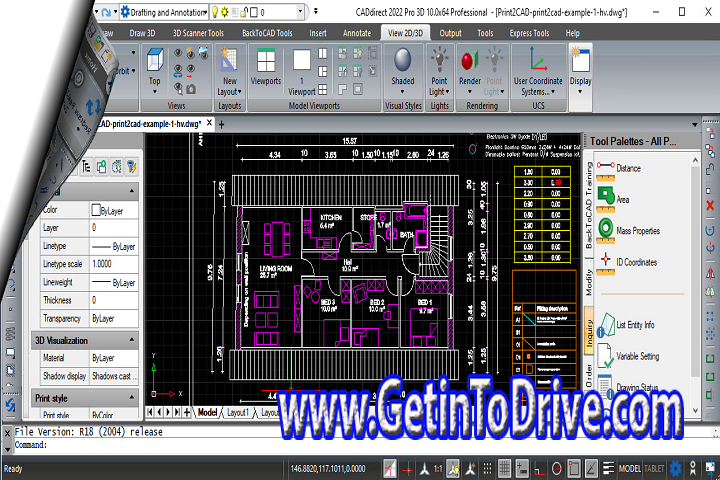Viewport: 720px width, 480px height.
Task: Toggle grid display in status bar
Action: pyautogui.click(x=504, y=469)
